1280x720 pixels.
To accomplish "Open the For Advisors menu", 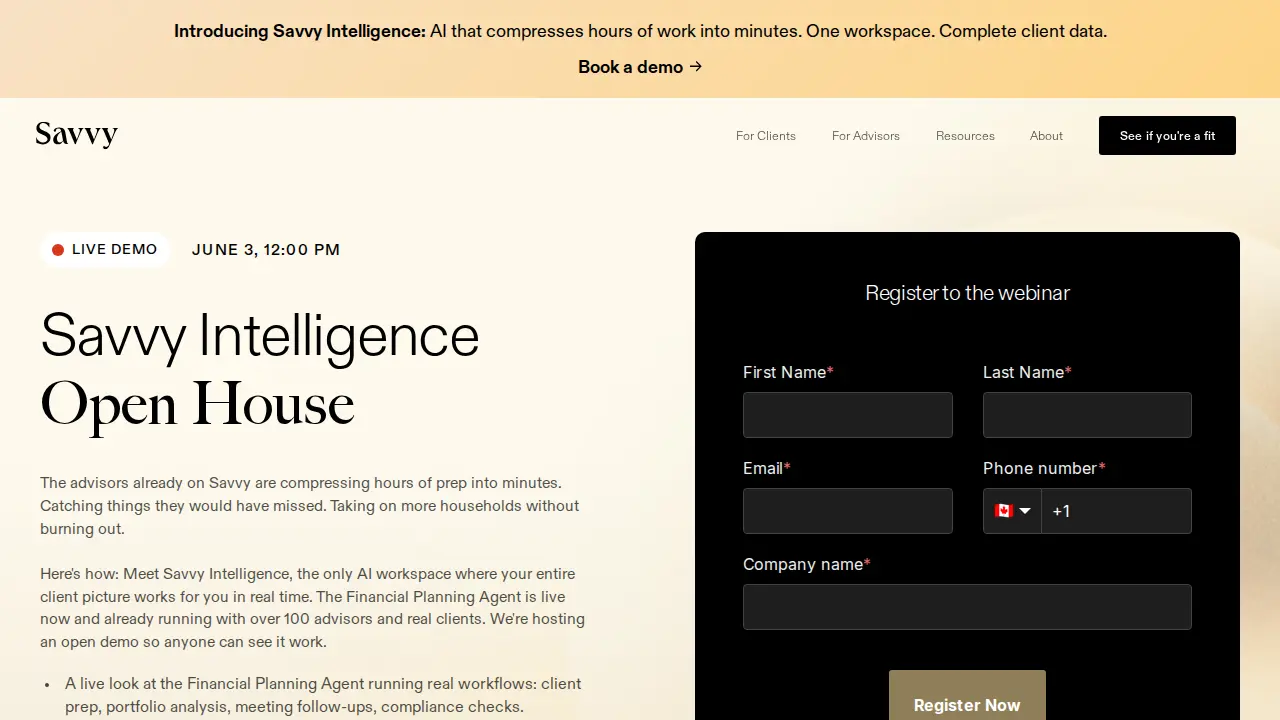I will [x=866, y=136].
